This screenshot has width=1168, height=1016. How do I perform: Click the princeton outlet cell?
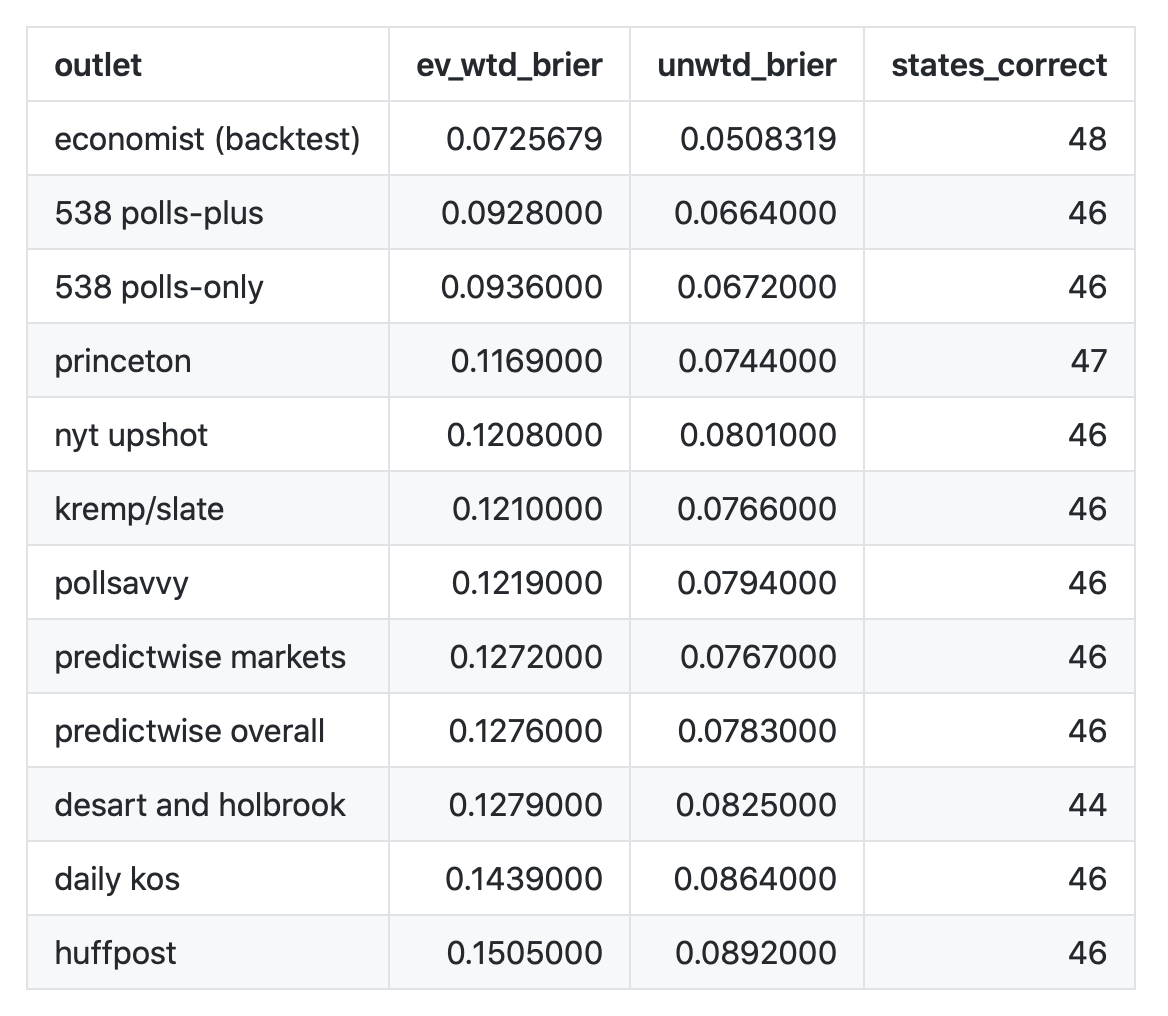point(123,361)
